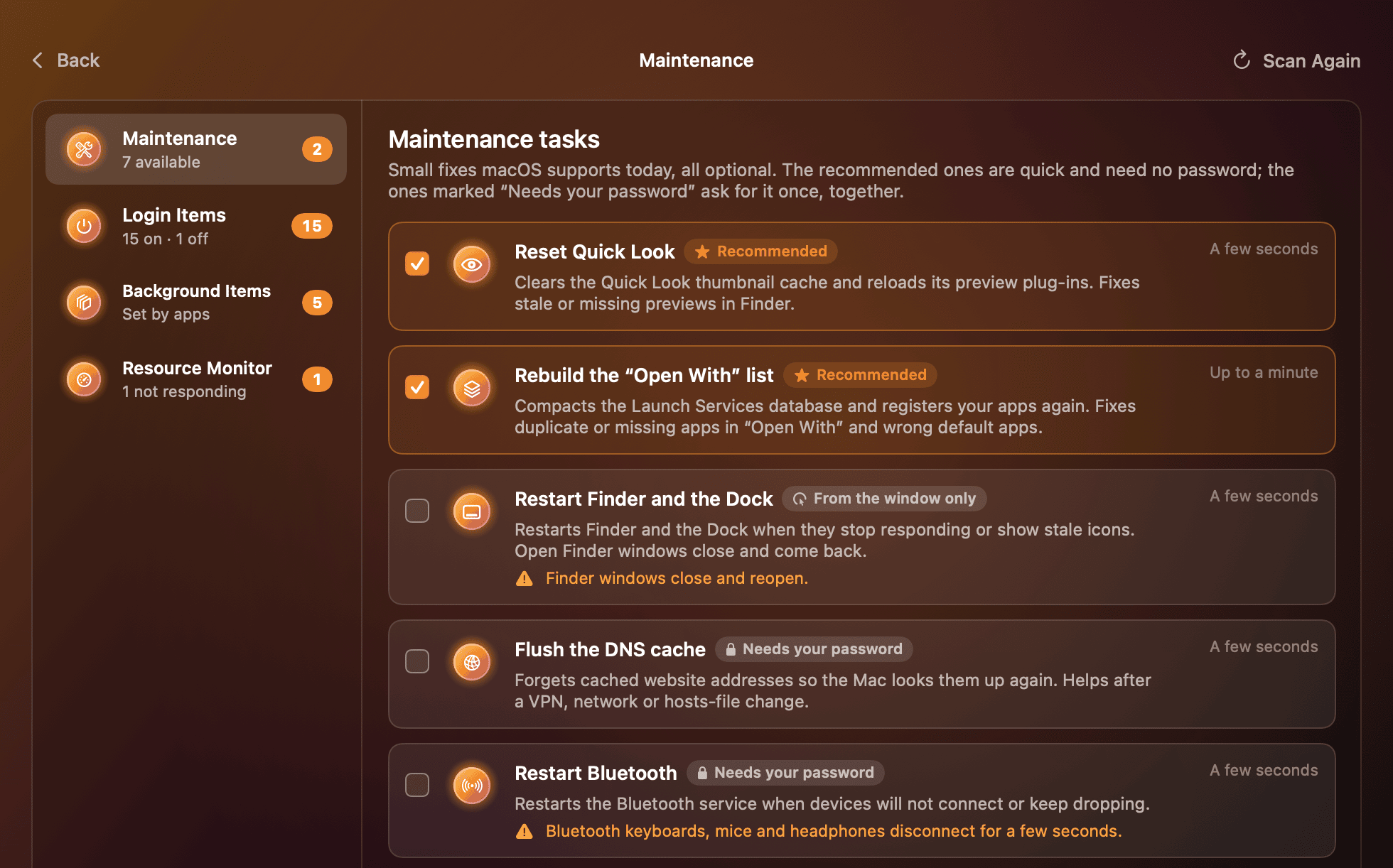
Task: Click the Reset Quick Look eye icon
Action: coord(472,264)
